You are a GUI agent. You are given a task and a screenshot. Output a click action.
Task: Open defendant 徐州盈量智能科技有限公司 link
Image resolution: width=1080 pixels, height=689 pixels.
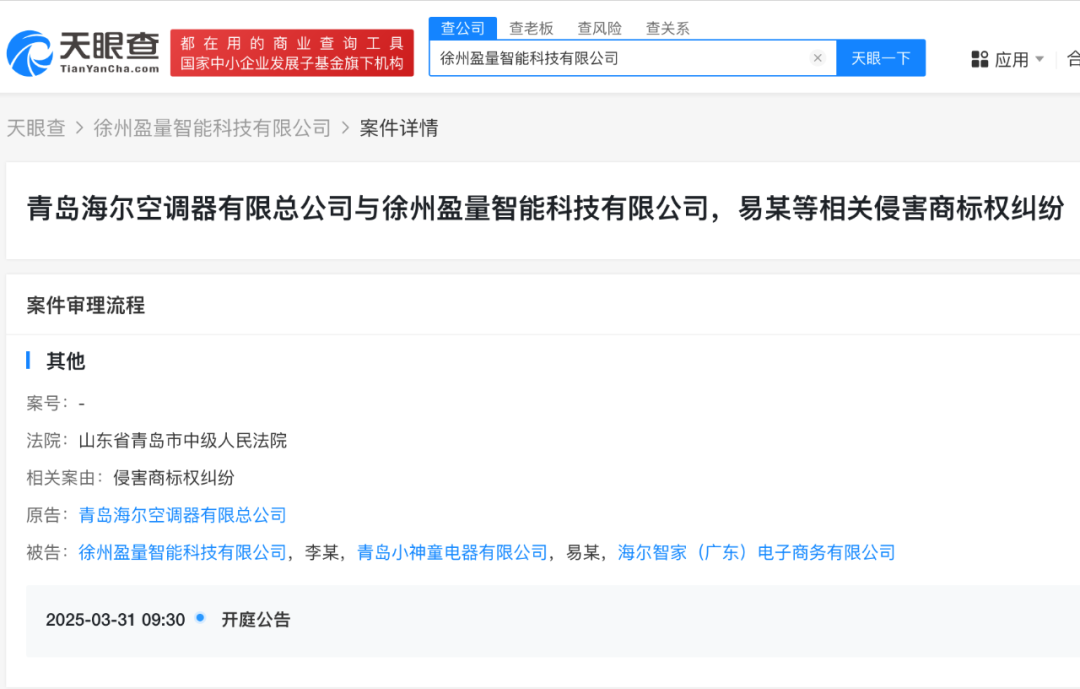tap(183, 552)
